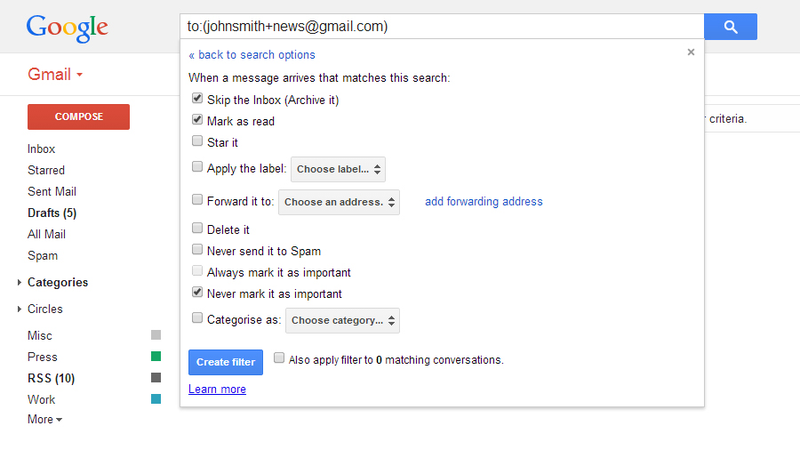Tick the Categorise as checkbox
This screenshot has width=800, height=450.
[x=197, y=318]
